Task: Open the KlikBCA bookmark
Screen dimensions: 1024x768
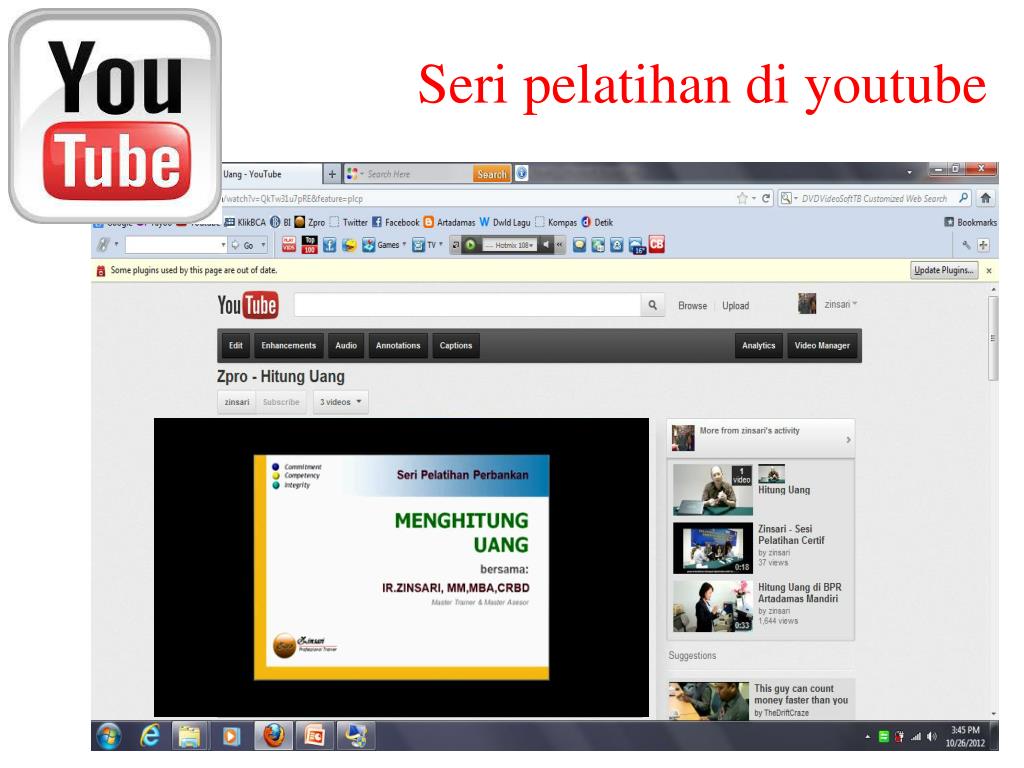Action: 246,222
